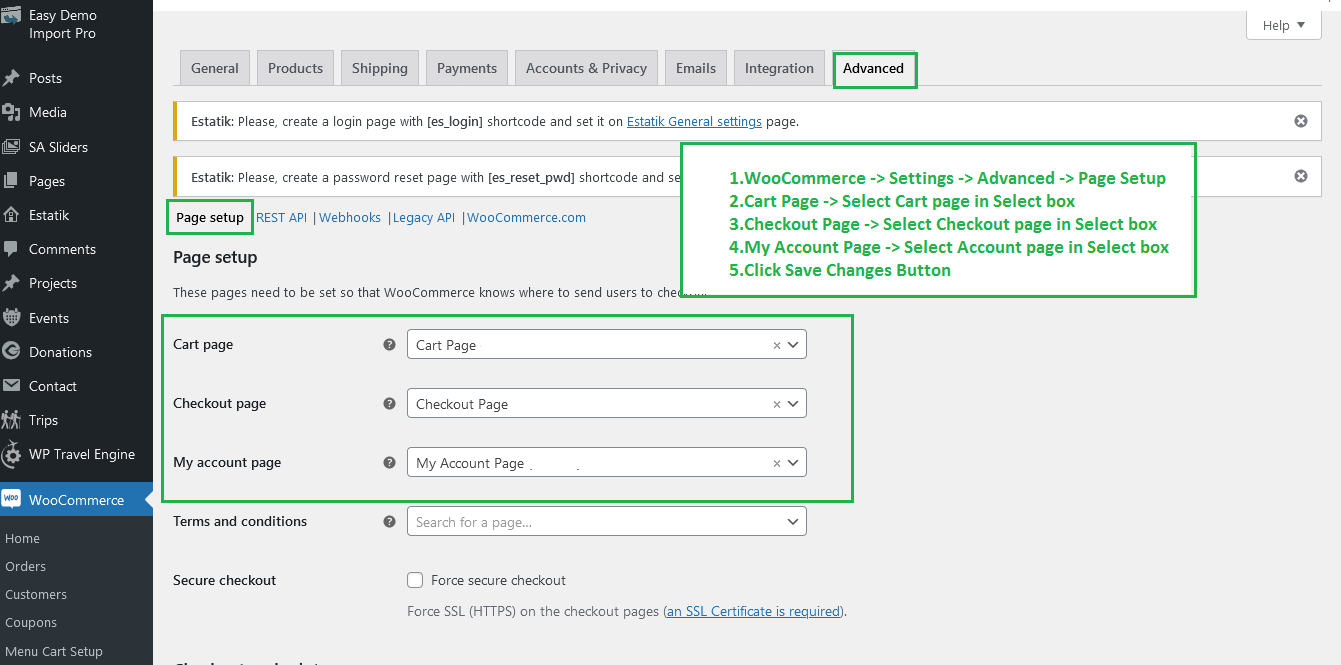The height and width of the screenshot is (665, 1341).
Task: Switch to the Integration tab
Action: pos(779,68)
